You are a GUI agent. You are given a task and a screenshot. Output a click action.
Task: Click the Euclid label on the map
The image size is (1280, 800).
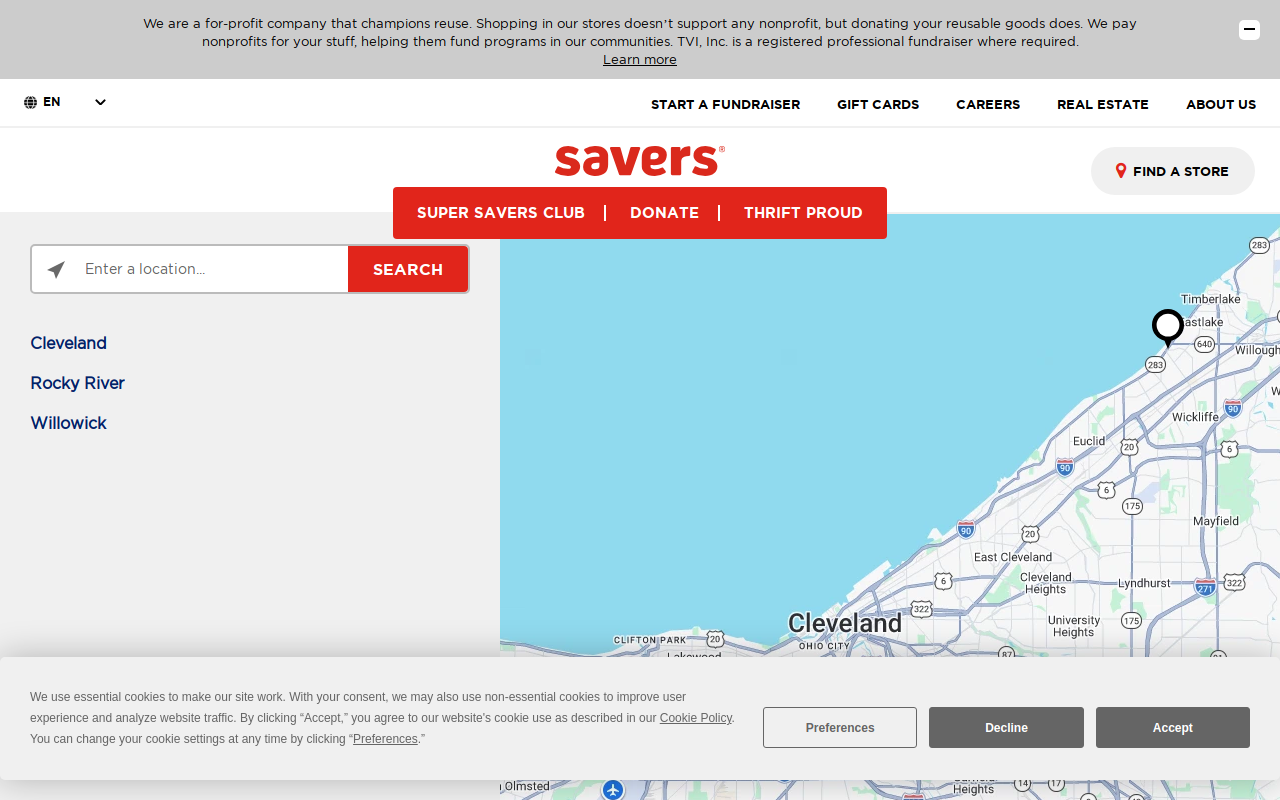tap(1089, 441)
